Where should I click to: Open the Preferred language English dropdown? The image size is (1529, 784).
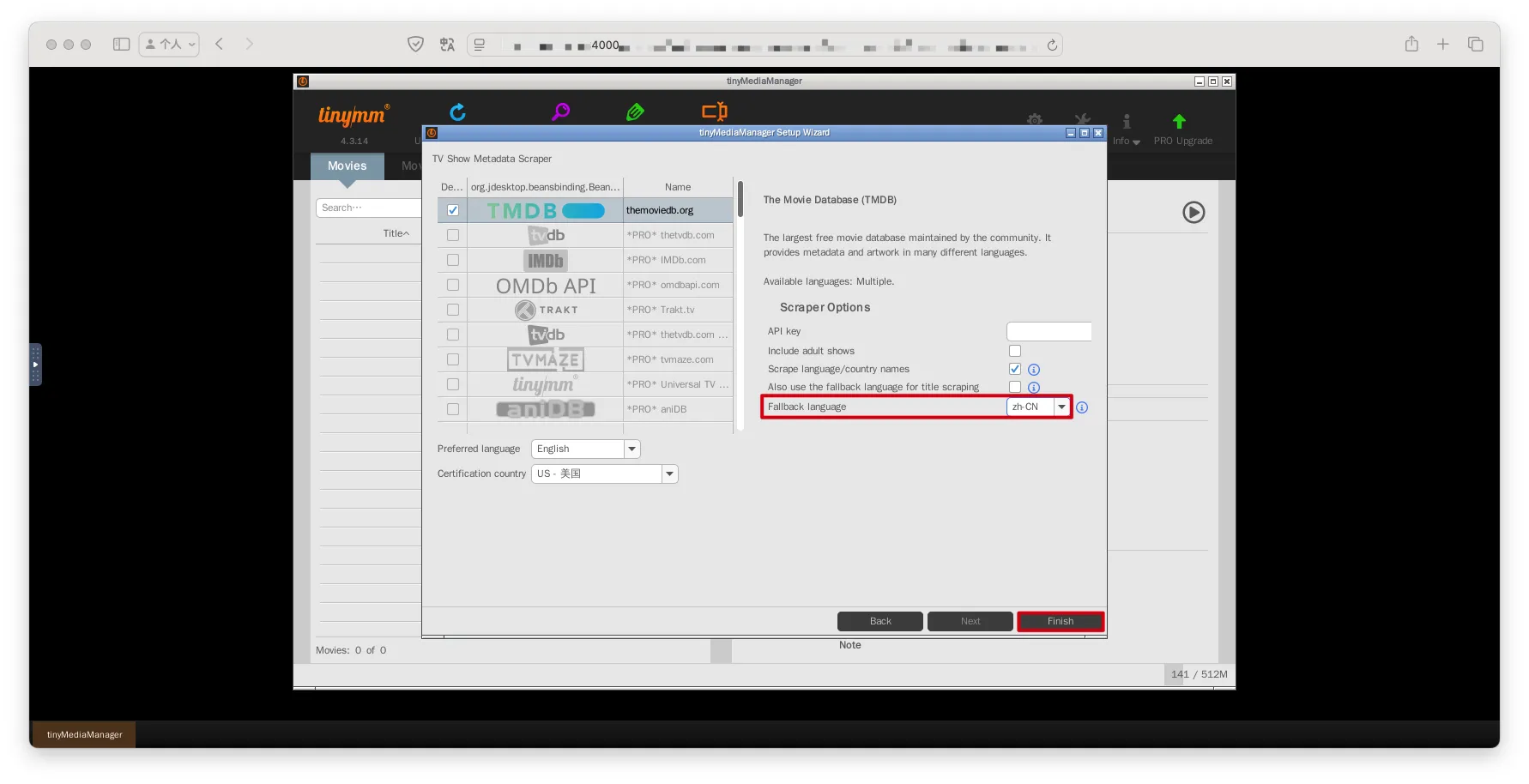click(632, 449)
